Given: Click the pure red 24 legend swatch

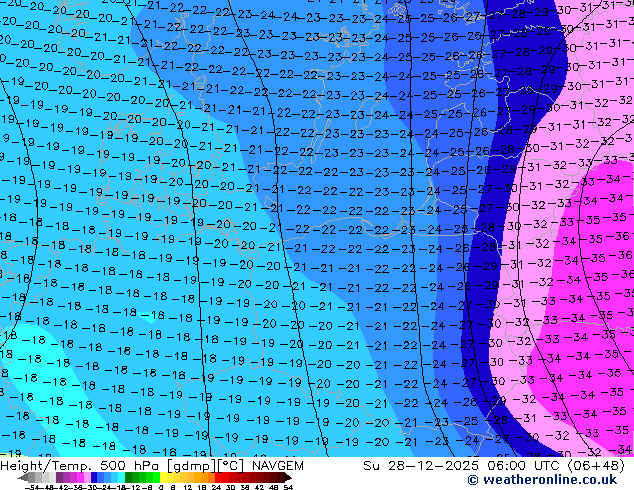Looking at the screenshot, I should tap(218, 478).
